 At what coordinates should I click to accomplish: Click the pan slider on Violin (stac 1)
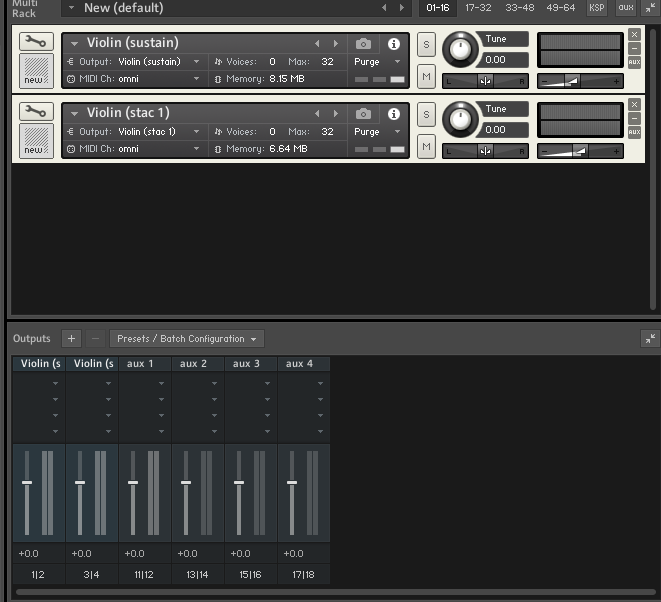485,151
